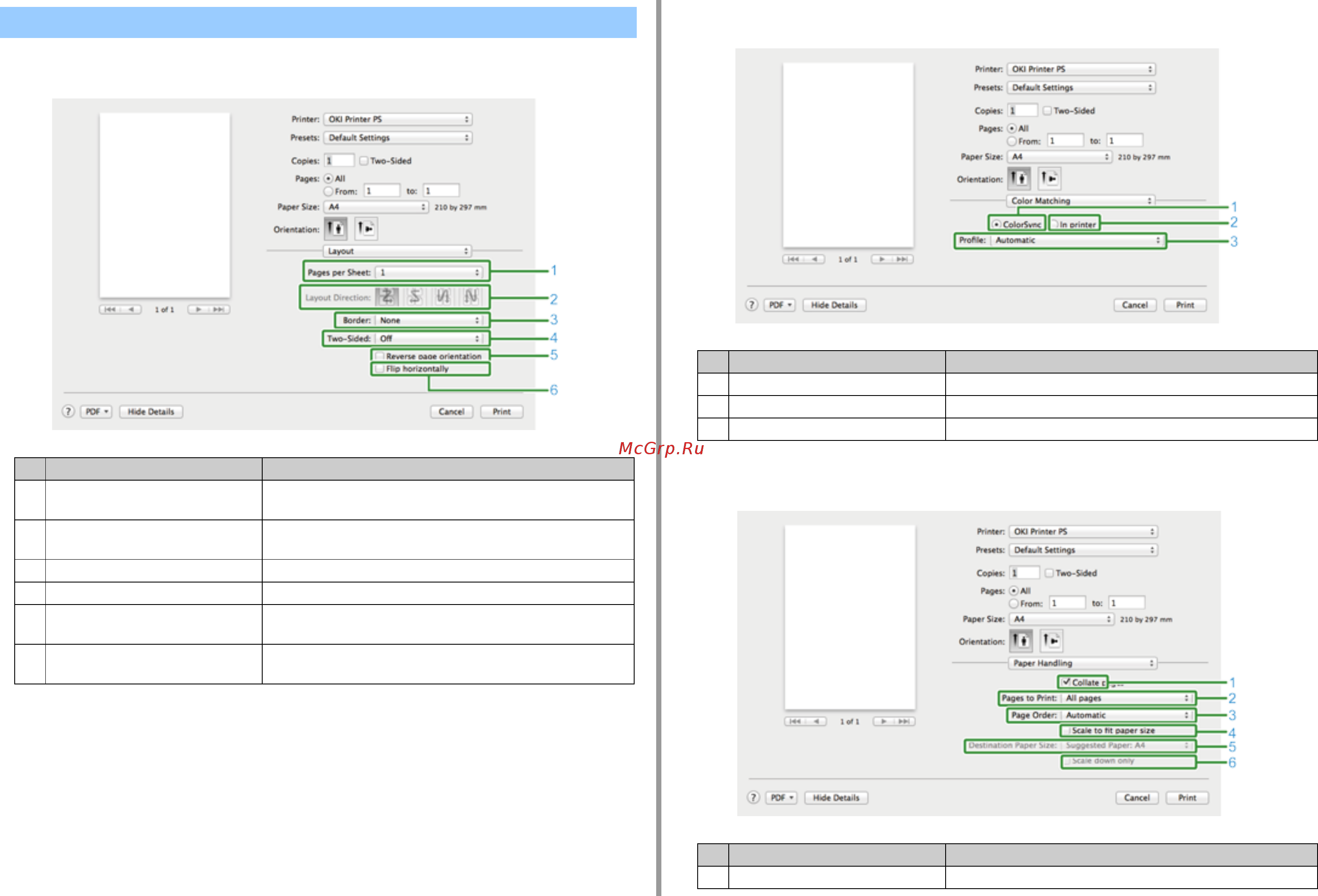The width and height of the screenshot is (1318, 896).
Task: Select the From pages radio in Layout dialog
Action: [328, 192]
